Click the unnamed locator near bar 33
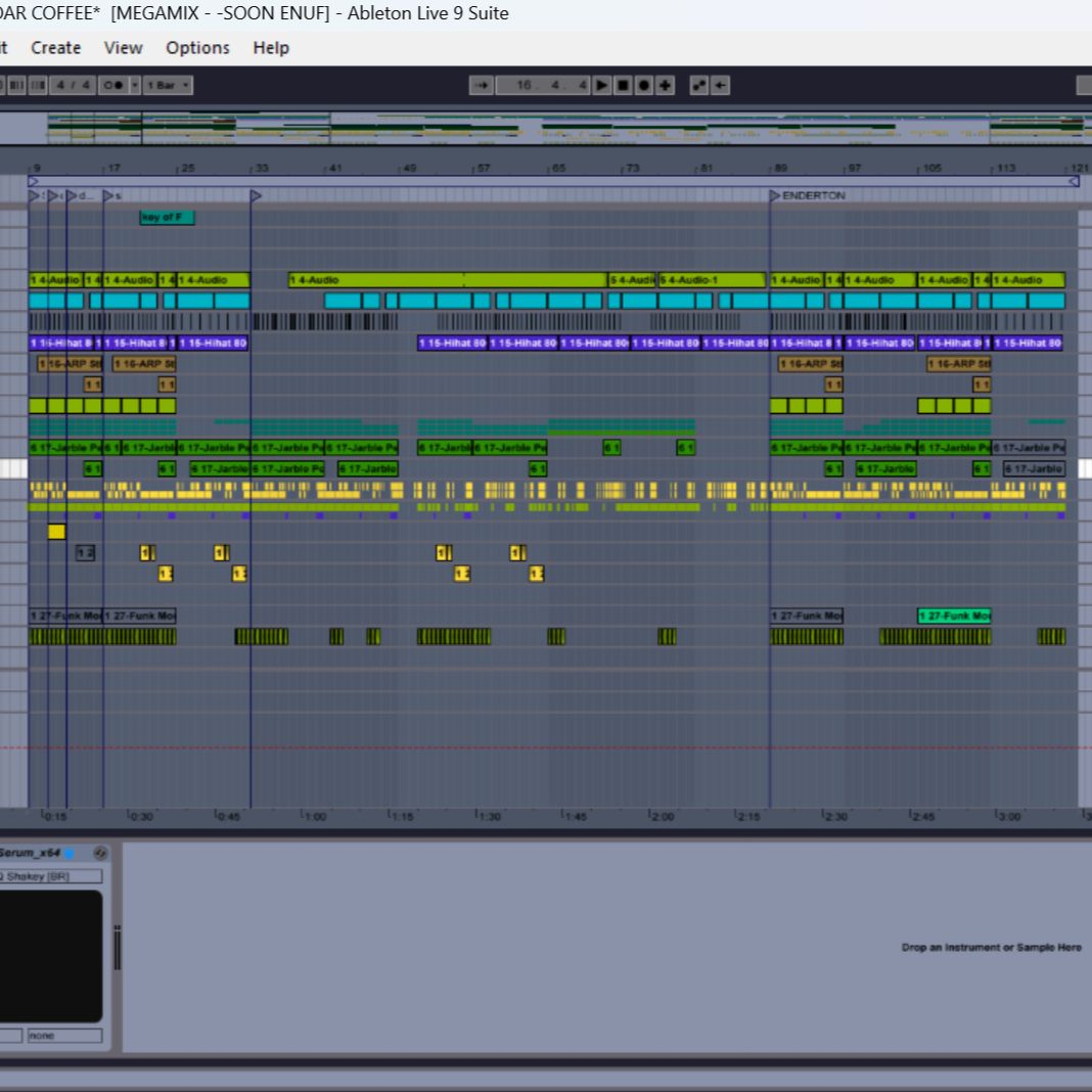The height and width of the screenshot is (1092, 1092). tap(256, 195)
